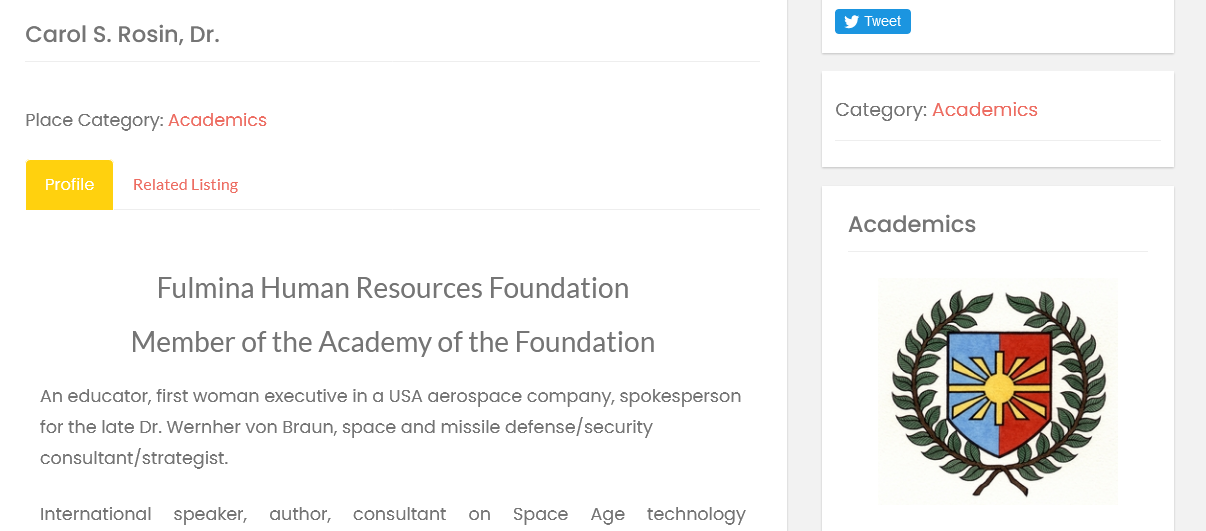This screenshot has width=1206, height=531.
Task: Click the International speaker paragraph
Action: 393,514
